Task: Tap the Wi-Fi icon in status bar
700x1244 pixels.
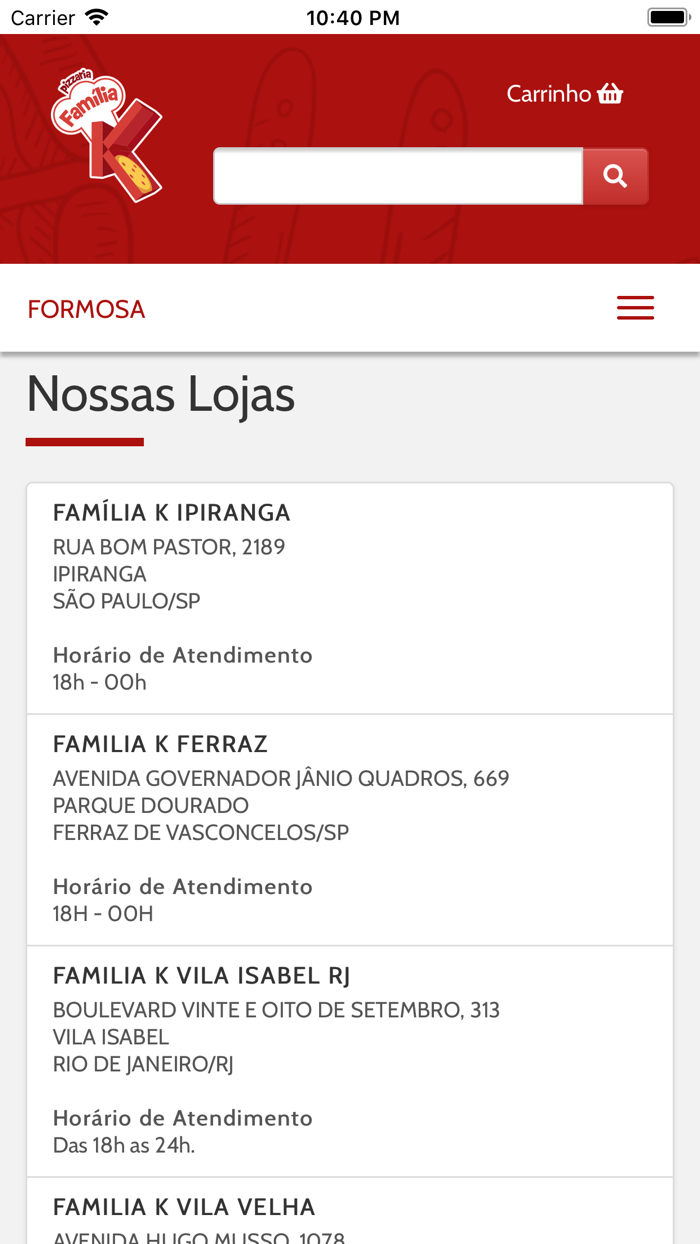Action: tap(96, 15)
